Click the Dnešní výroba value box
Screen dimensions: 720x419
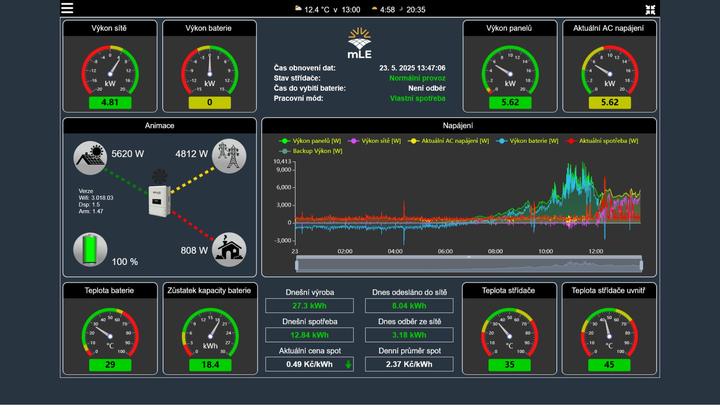coord(308,306)
